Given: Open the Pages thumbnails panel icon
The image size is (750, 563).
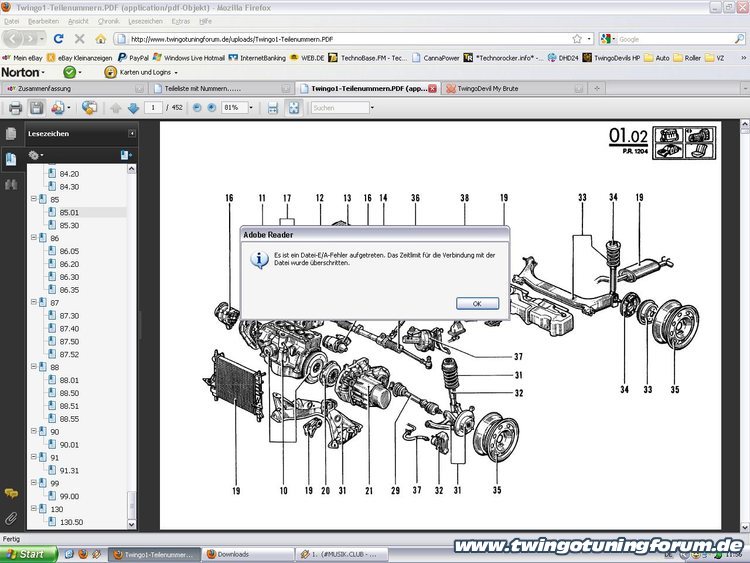Looking at the screenshot, I should 11,134.
